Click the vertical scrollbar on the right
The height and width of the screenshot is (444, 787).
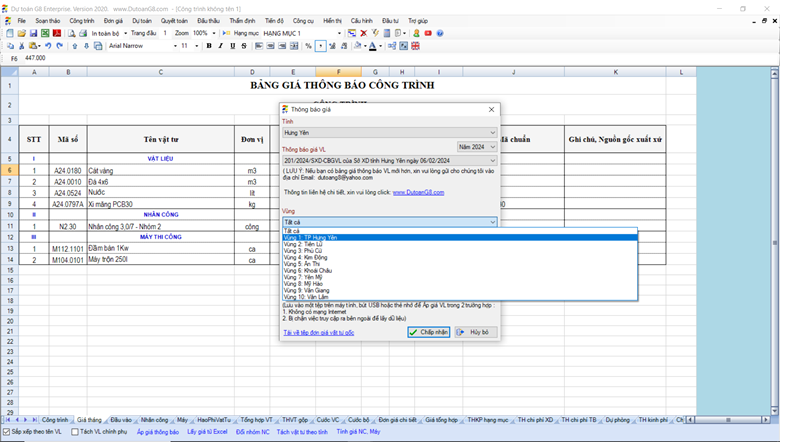click(x=775, y=242)
